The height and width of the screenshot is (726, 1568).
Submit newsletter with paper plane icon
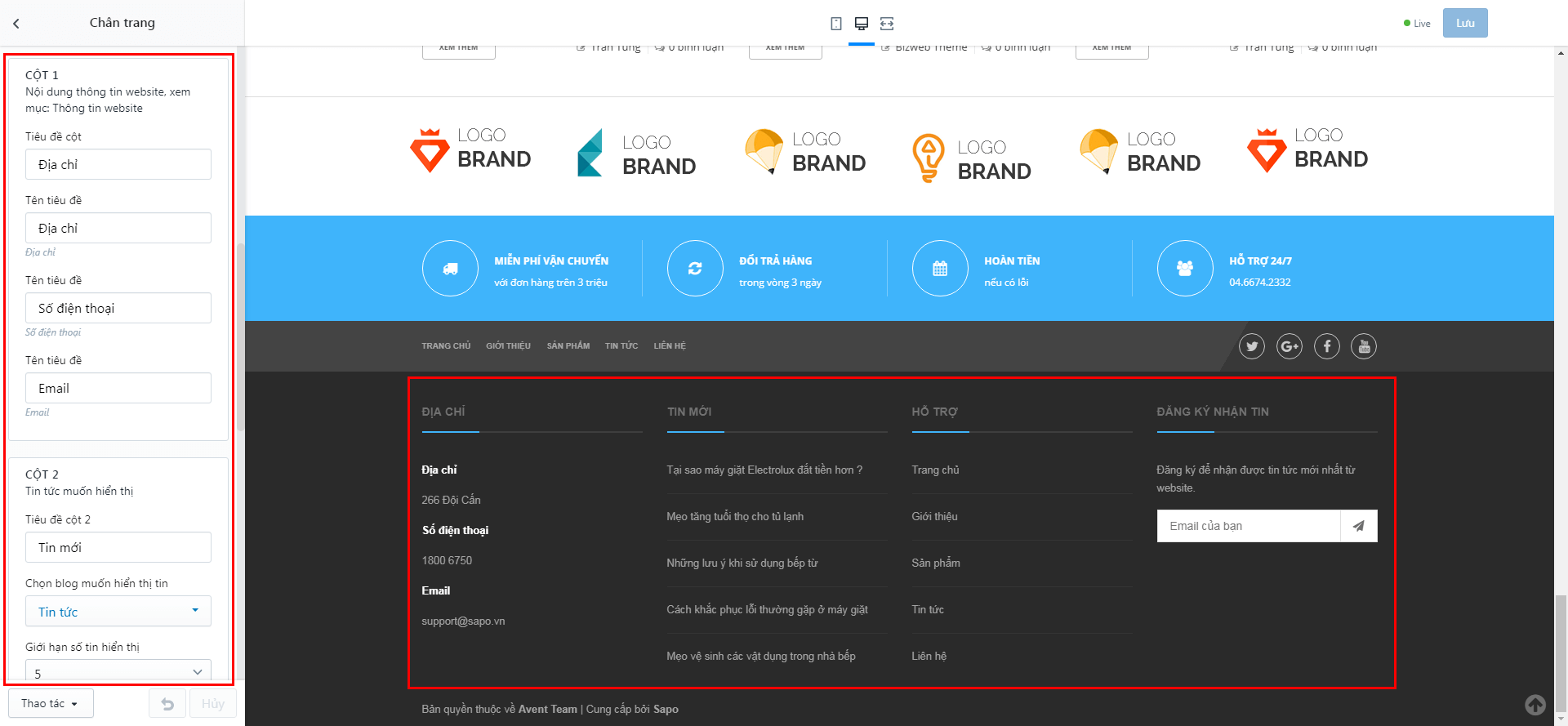pyautogui.click(x=1359, y=526)
